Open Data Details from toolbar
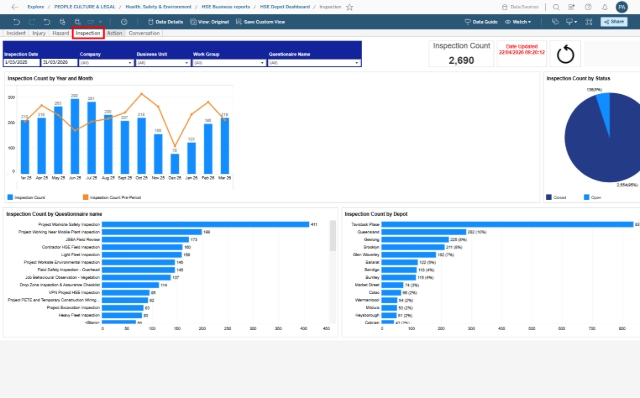This screenshot has width=640, height=398. click(165, 22)
